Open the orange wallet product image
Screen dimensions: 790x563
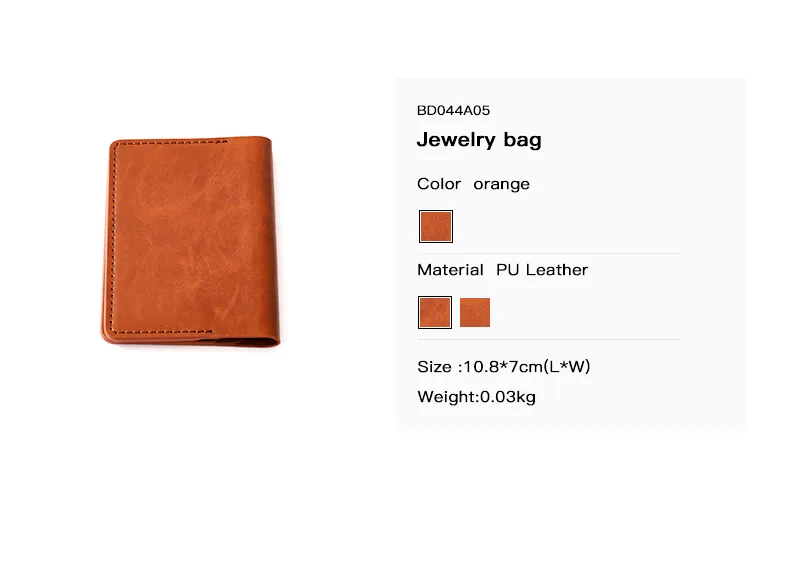tap(190, 241)
